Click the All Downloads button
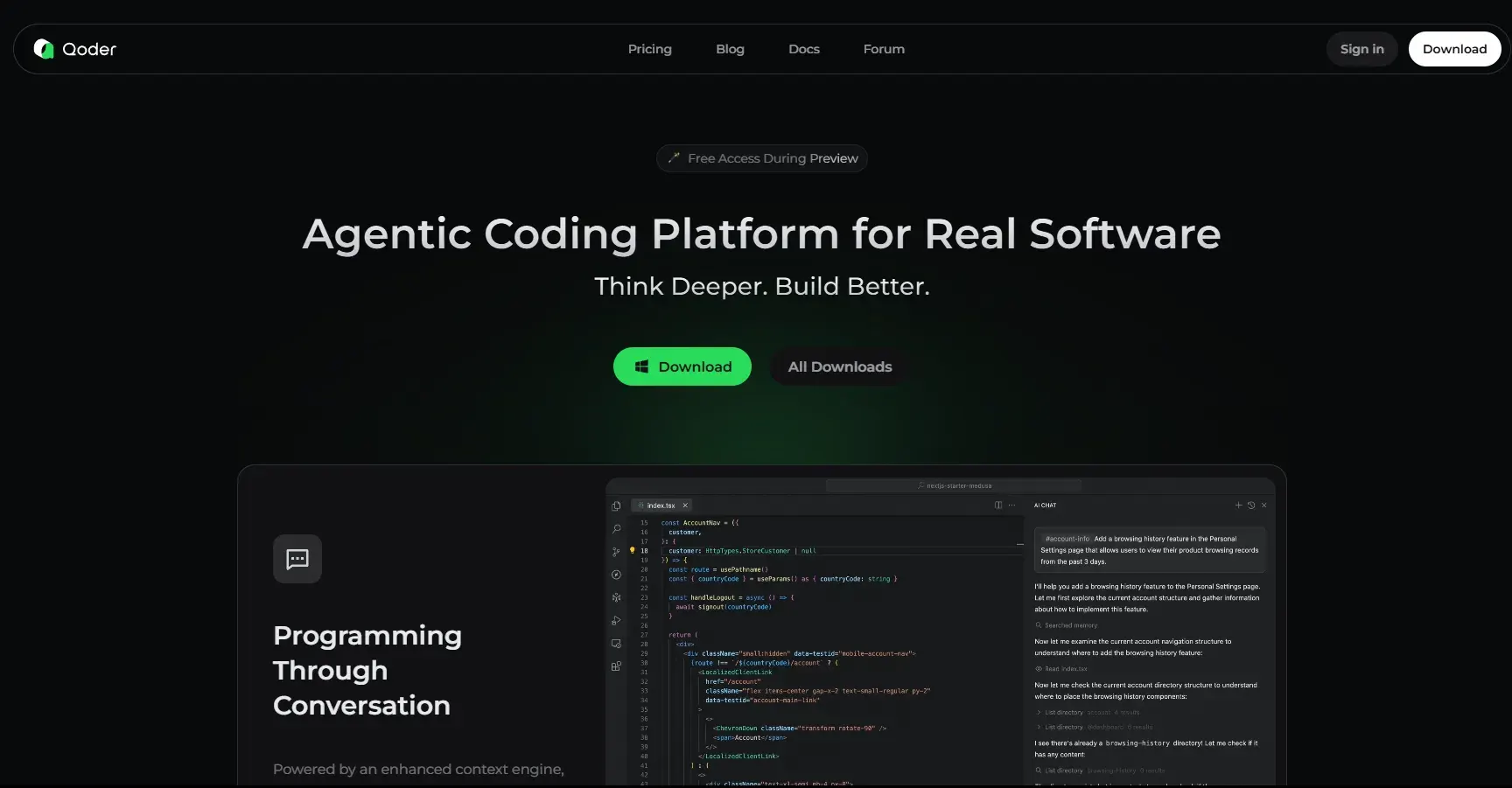The image size is (1512, 788). (x=839, y=367)
